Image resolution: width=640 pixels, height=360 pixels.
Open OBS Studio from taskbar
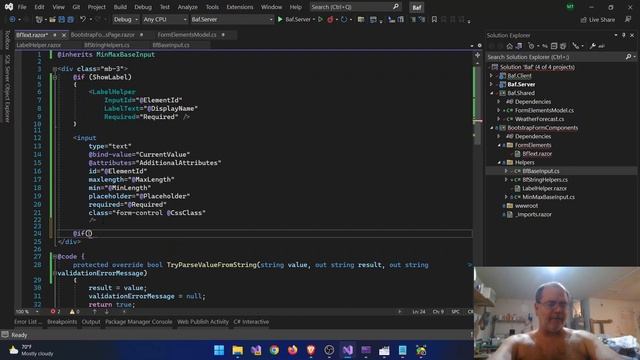pos(329,350)
